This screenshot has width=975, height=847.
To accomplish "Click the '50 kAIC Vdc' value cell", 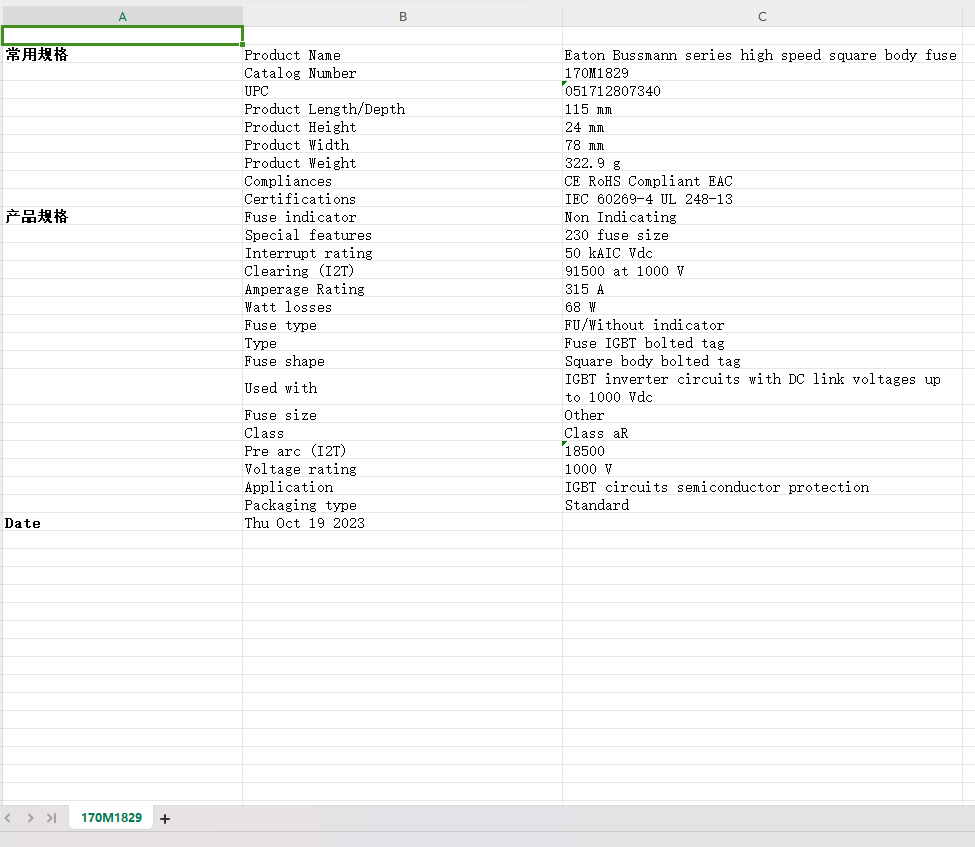I will pos(762,253).
